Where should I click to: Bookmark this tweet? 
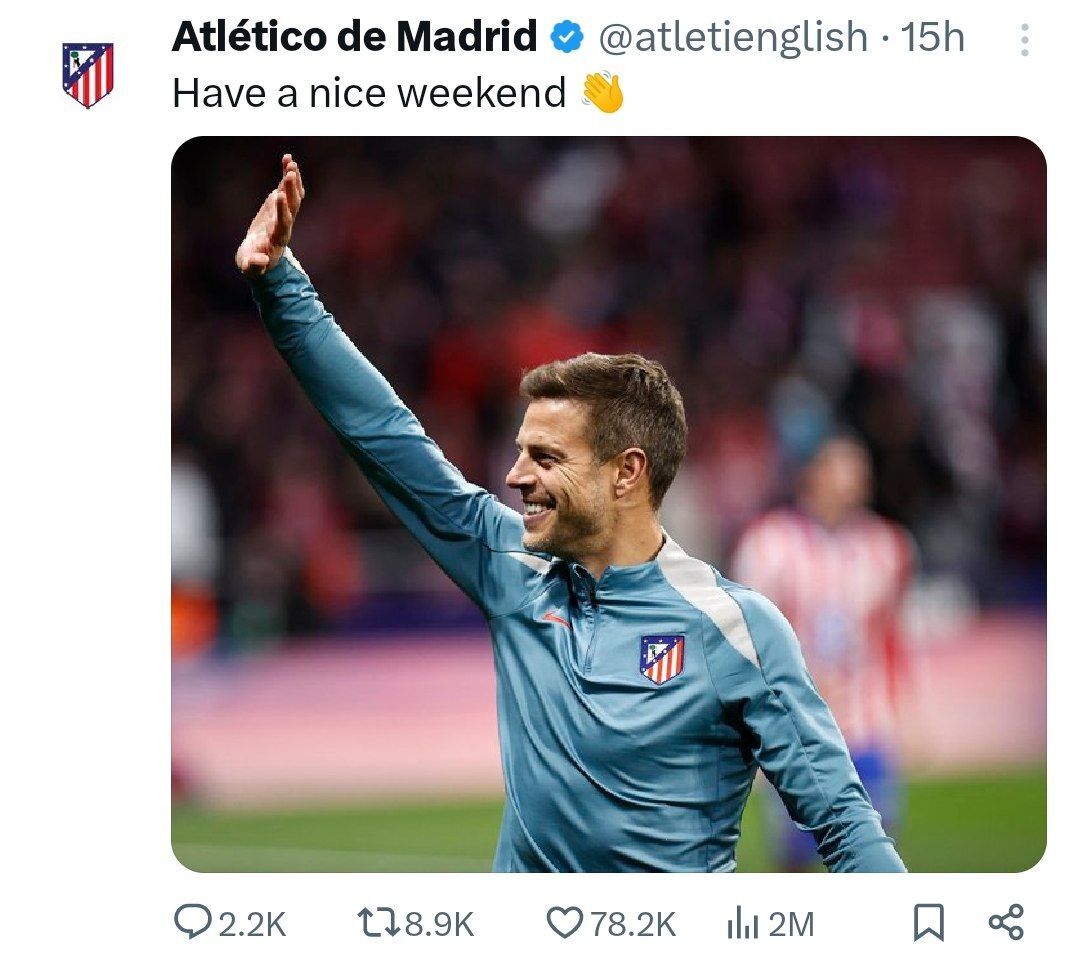[x=929, y=922]
